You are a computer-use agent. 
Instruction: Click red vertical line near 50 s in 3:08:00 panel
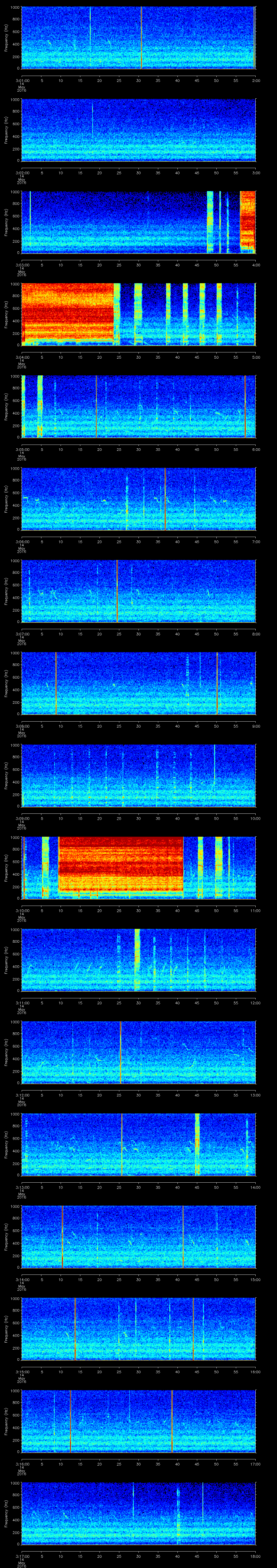[x=217, y=683]
